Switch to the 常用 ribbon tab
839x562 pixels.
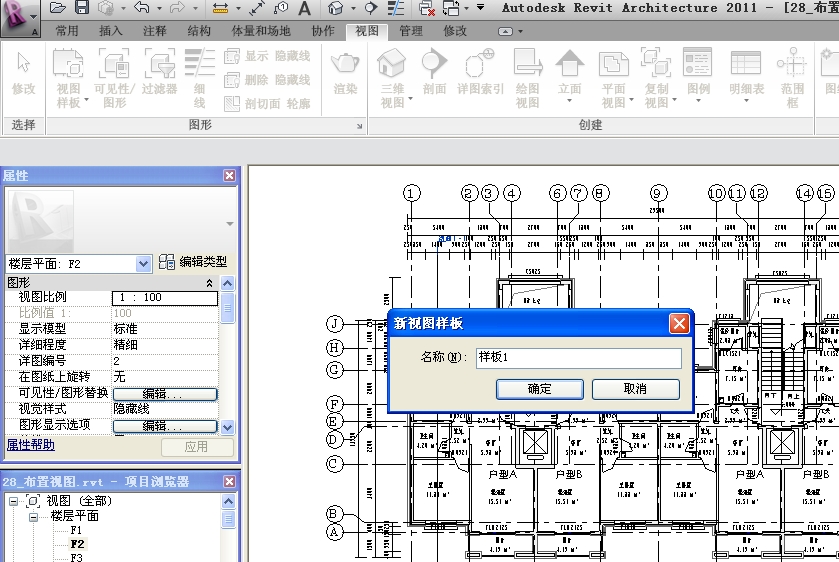tap(67, 31)
